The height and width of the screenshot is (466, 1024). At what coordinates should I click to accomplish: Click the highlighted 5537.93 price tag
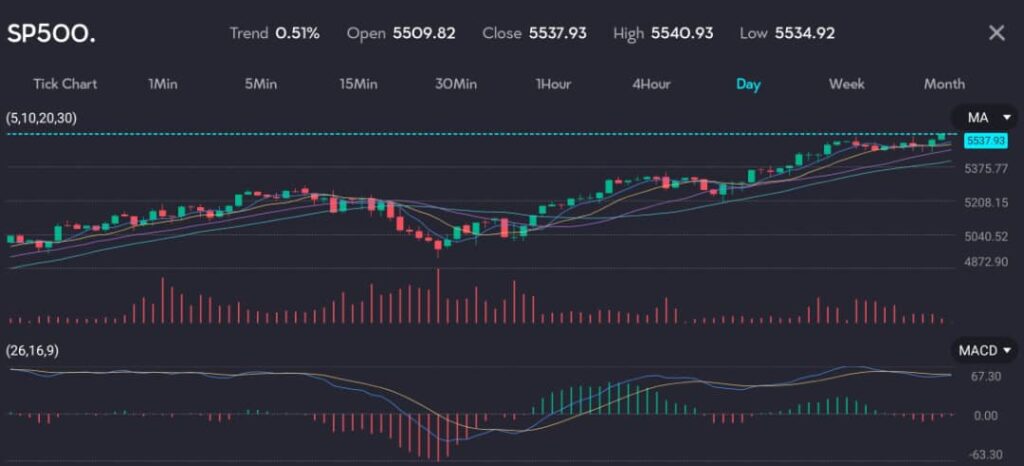[x=983, y=142]
